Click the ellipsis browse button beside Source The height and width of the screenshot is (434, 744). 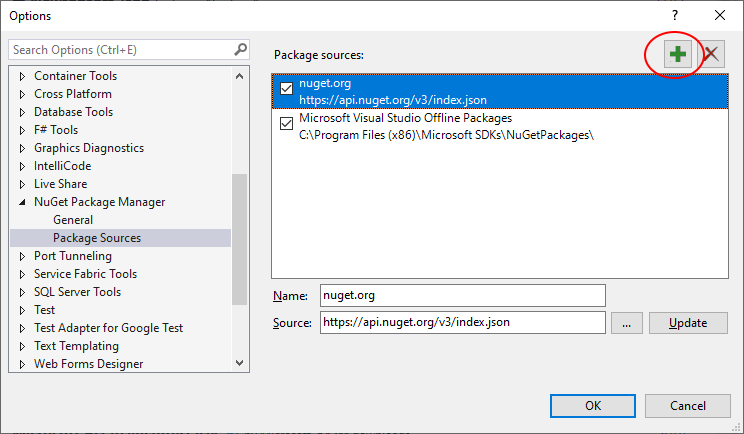pos(625,323)
